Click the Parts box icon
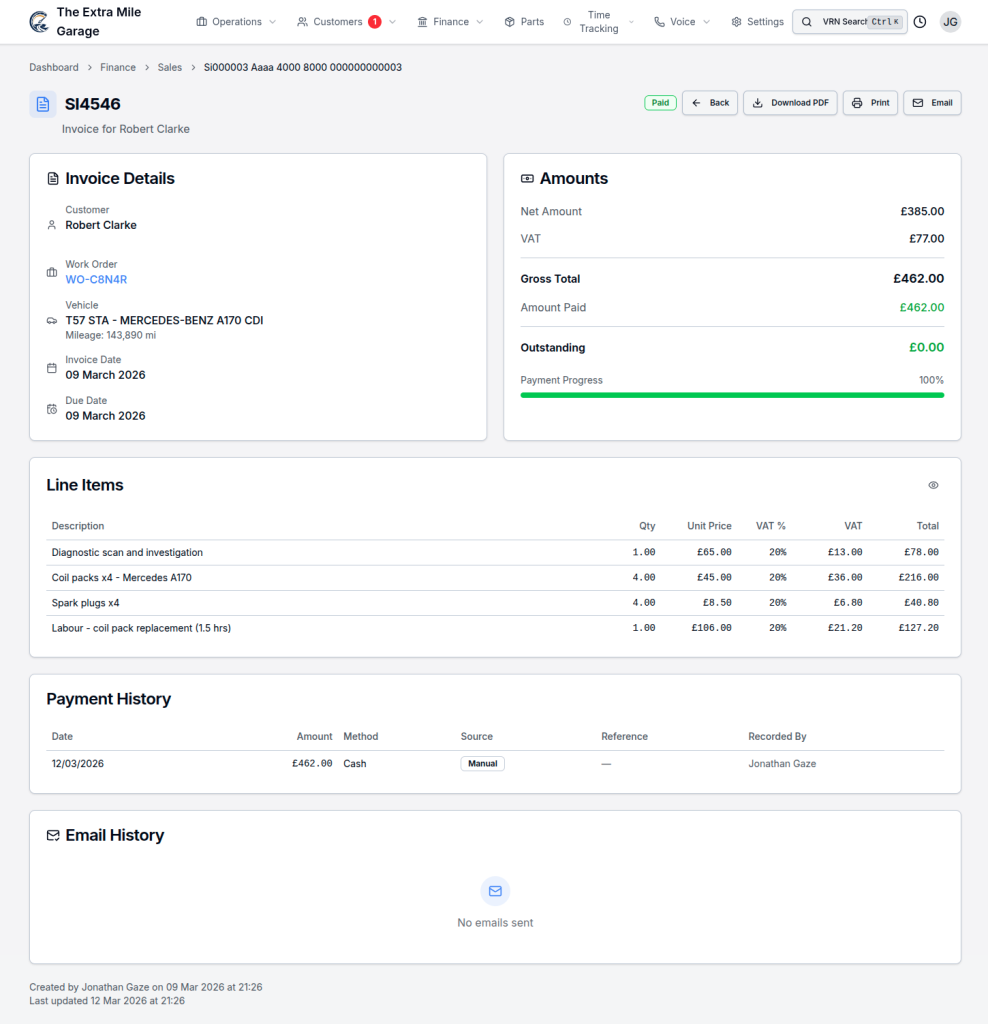The height and width of the screenshot is (1024, 988). point(510,22)
